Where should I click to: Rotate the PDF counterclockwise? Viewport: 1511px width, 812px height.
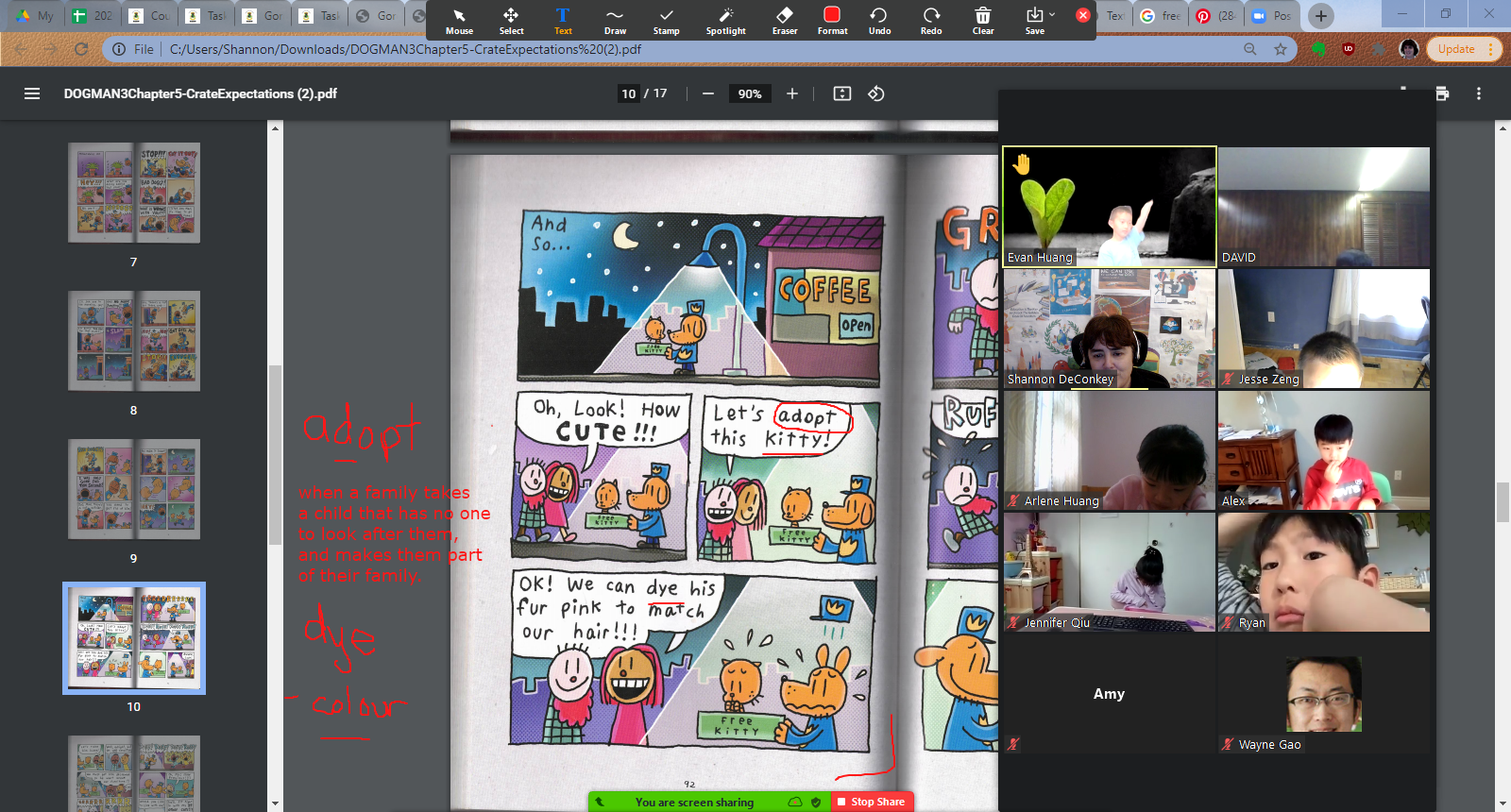pos(876,93)
